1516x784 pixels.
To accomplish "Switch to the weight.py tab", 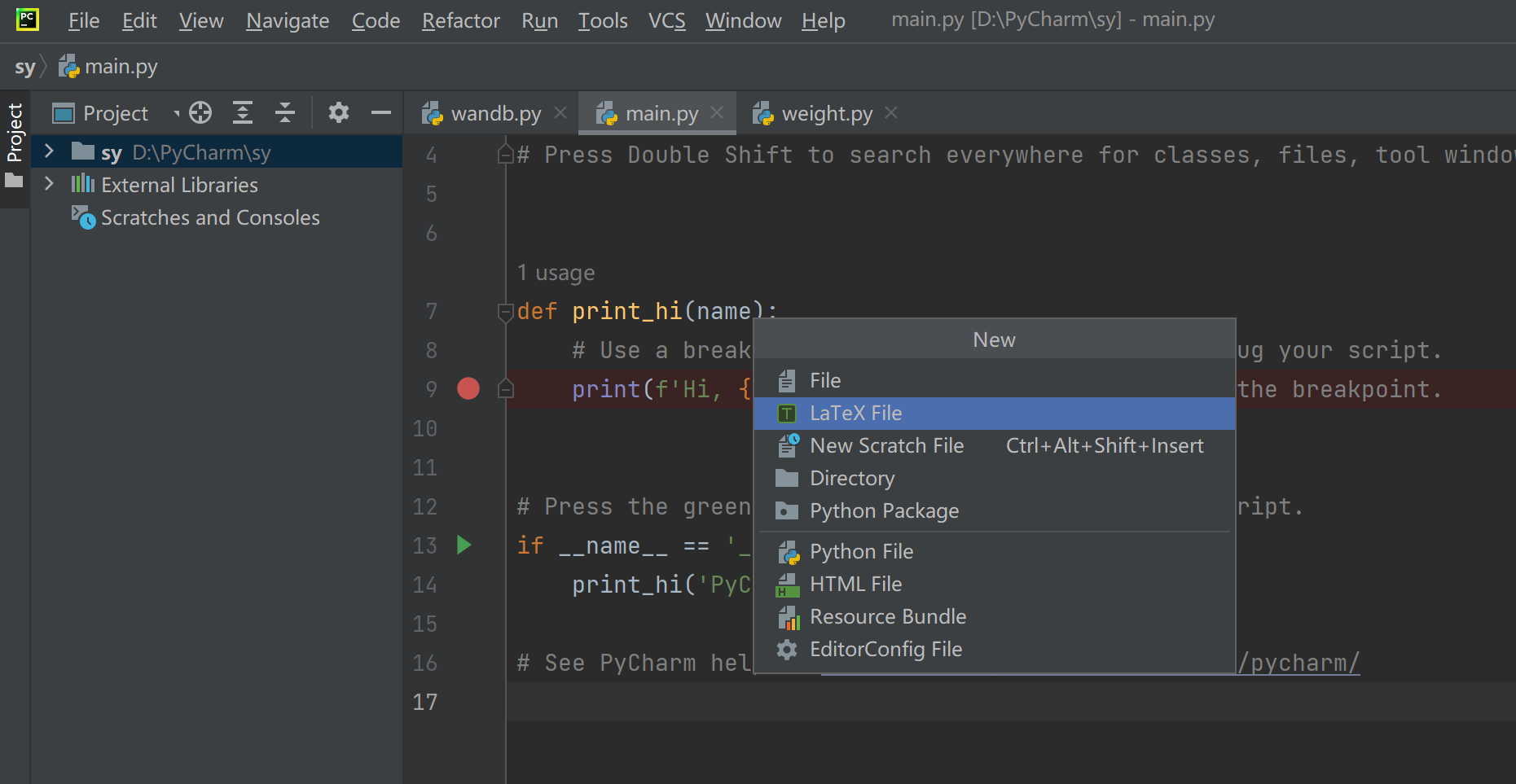I will [x=826, y=113].
